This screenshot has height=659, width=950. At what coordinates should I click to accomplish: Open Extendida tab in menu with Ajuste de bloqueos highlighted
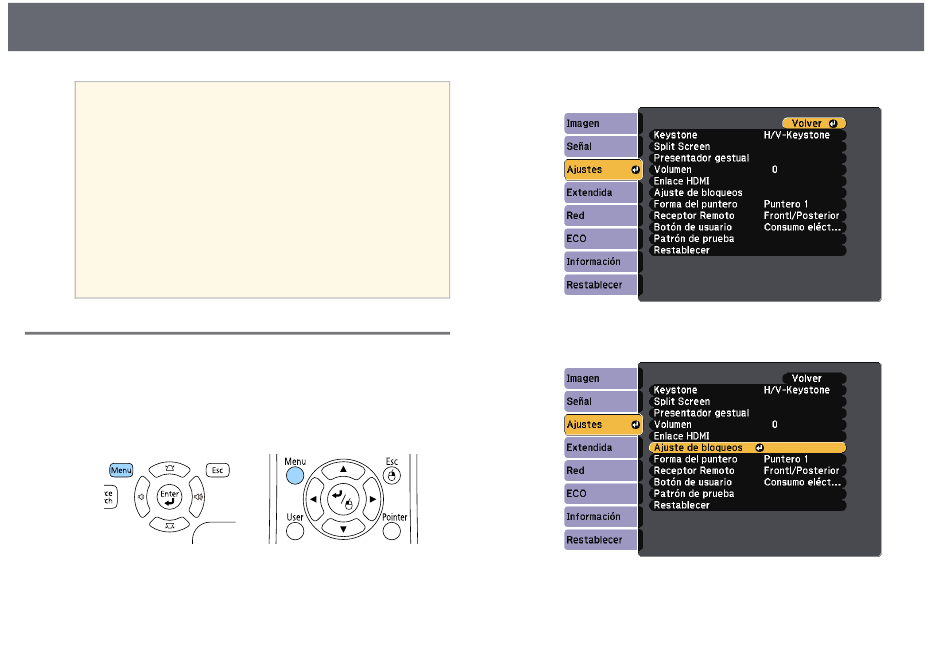click(x=600, y=448)
